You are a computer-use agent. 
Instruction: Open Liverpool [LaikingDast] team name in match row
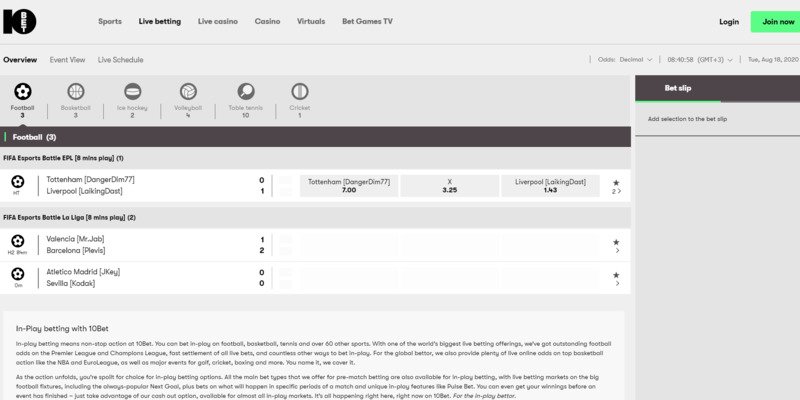point(84,191)
